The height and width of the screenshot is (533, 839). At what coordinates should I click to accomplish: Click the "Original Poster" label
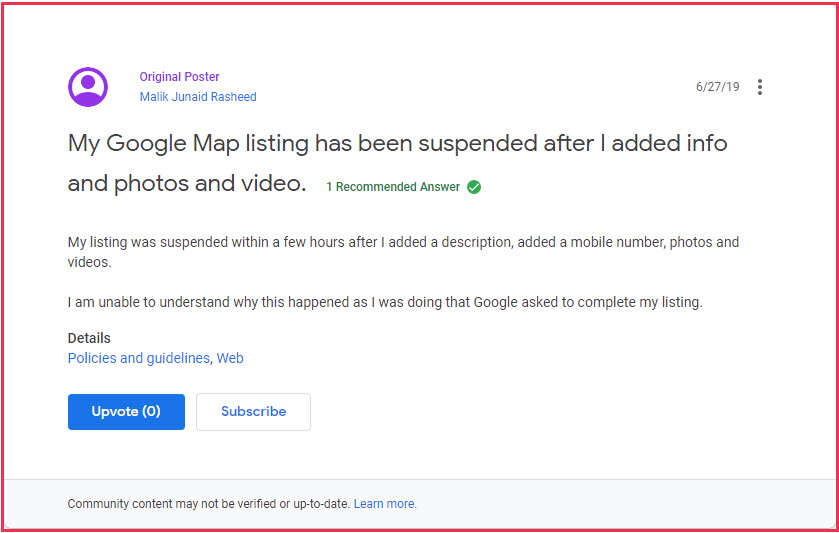click(x=180, y=77)
